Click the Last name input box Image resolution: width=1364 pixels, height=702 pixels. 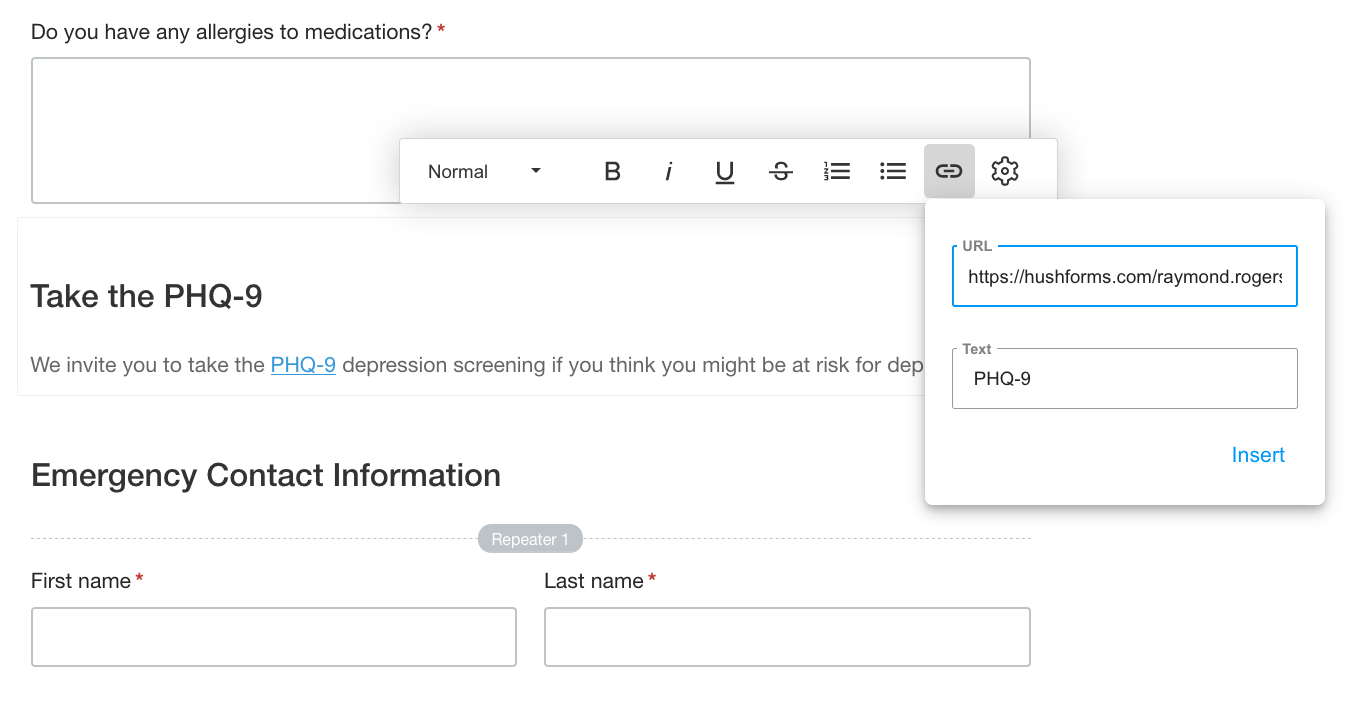click(786, 637)
